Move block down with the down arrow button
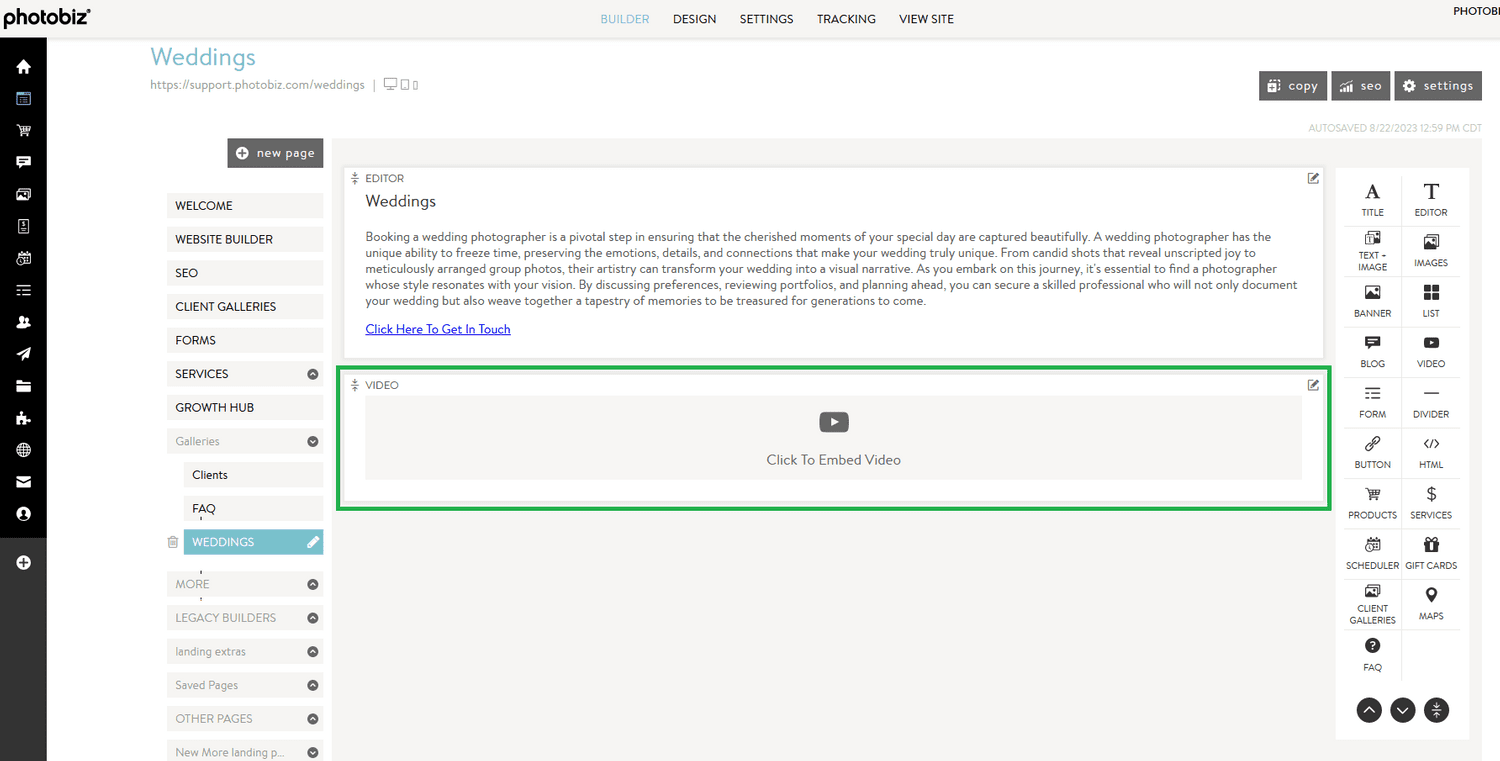Viewport: 1500px width, 761px height. pos(1403,710)
